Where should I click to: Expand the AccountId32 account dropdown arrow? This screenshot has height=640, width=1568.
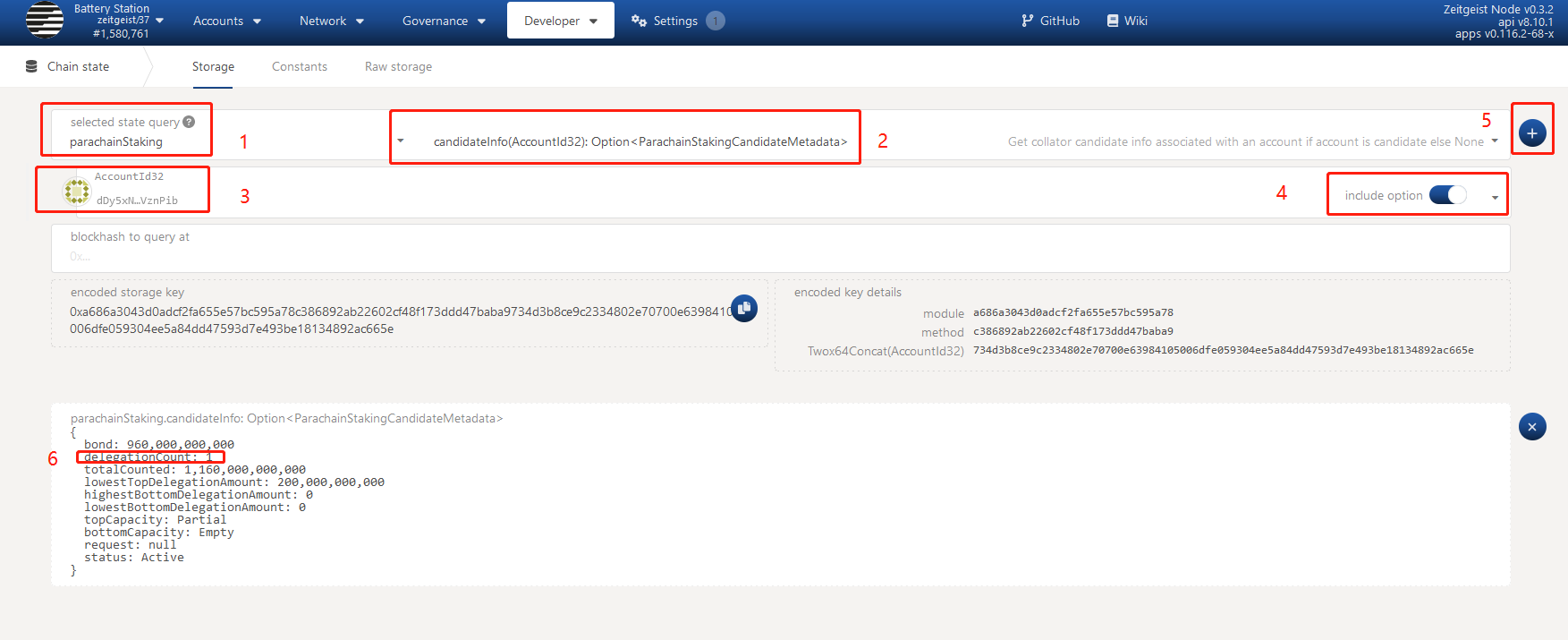(1495, 197)
